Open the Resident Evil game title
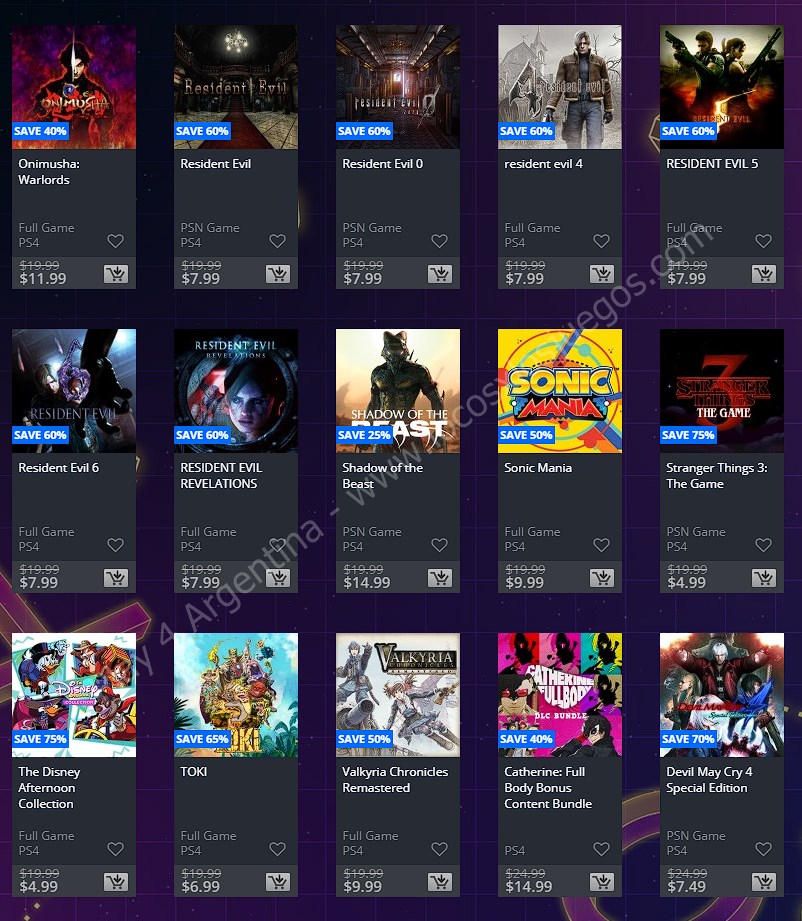This screenshot has width=802, height=921. point(216,164)
